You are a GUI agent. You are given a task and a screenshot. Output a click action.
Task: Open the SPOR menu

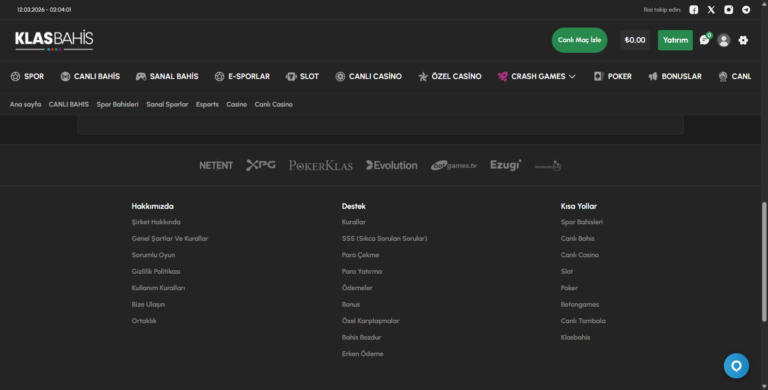(27, 76)
